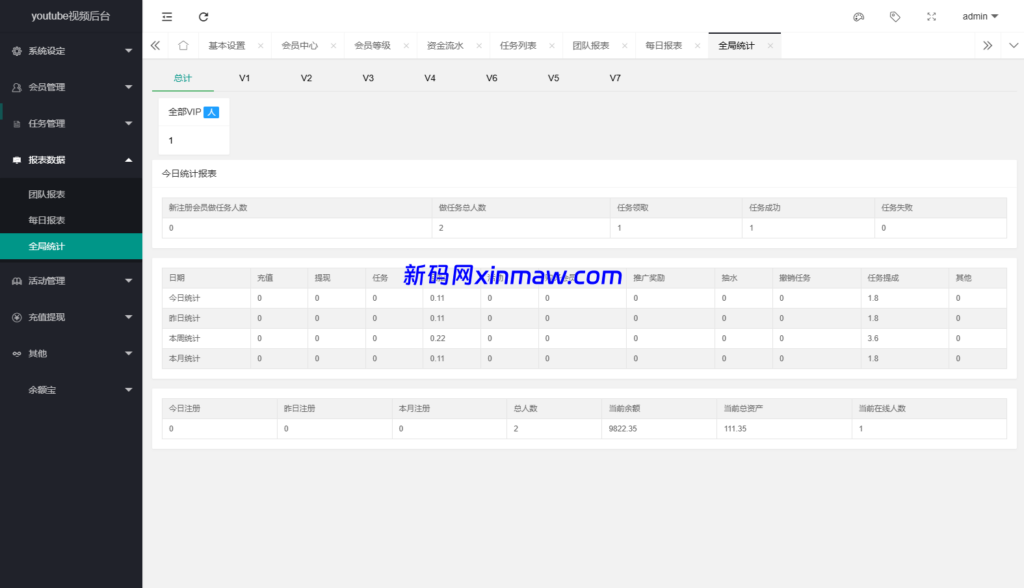This screenshot has width=1024, height=588.
Task: Expand 充值提现 sidebar menu
Action: tap(71, 317)
